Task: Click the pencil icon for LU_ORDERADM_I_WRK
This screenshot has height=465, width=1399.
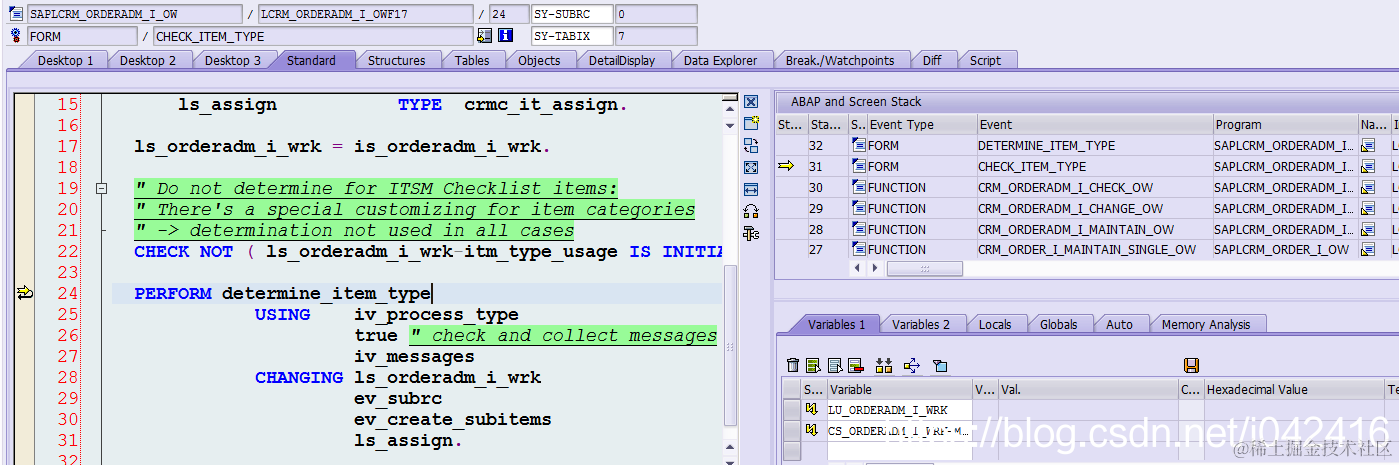Action: tap(812, 410)
